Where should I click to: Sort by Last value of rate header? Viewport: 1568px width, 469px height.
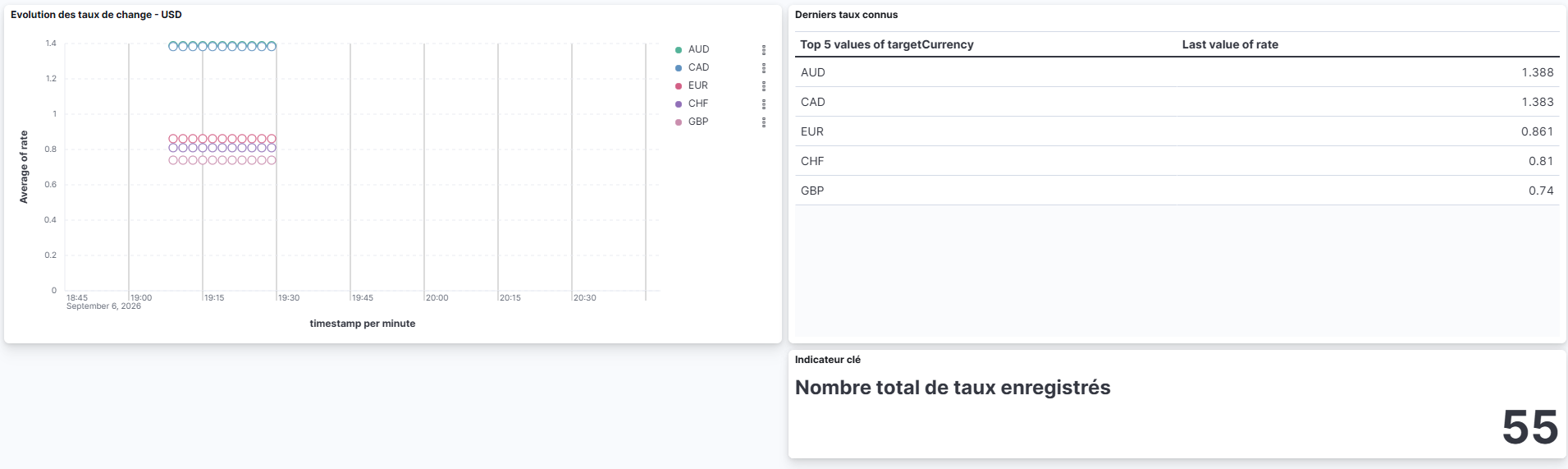point(1230,44)
